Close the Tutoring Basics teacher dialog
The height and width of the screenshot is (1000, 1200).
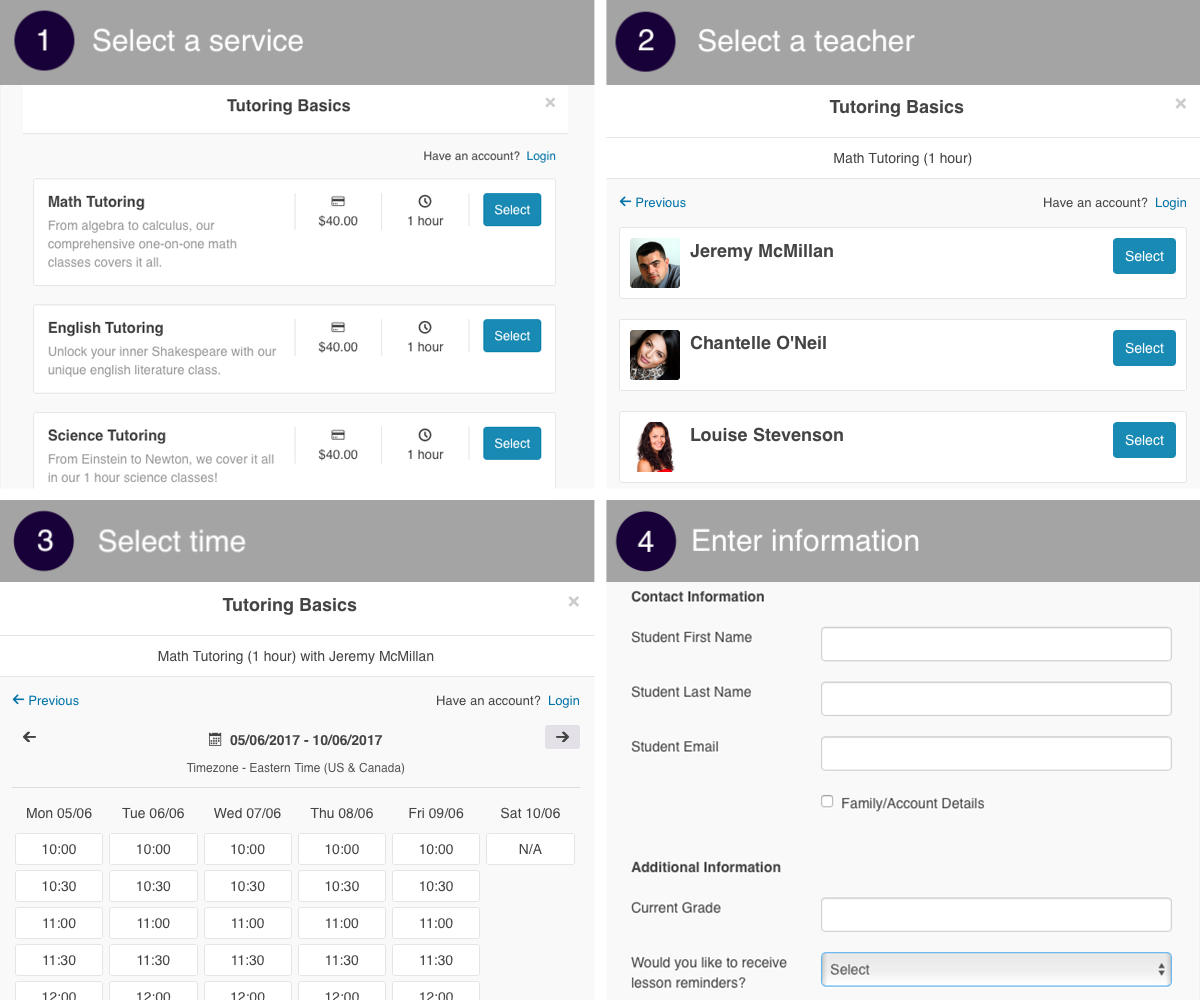(1180, 103)
